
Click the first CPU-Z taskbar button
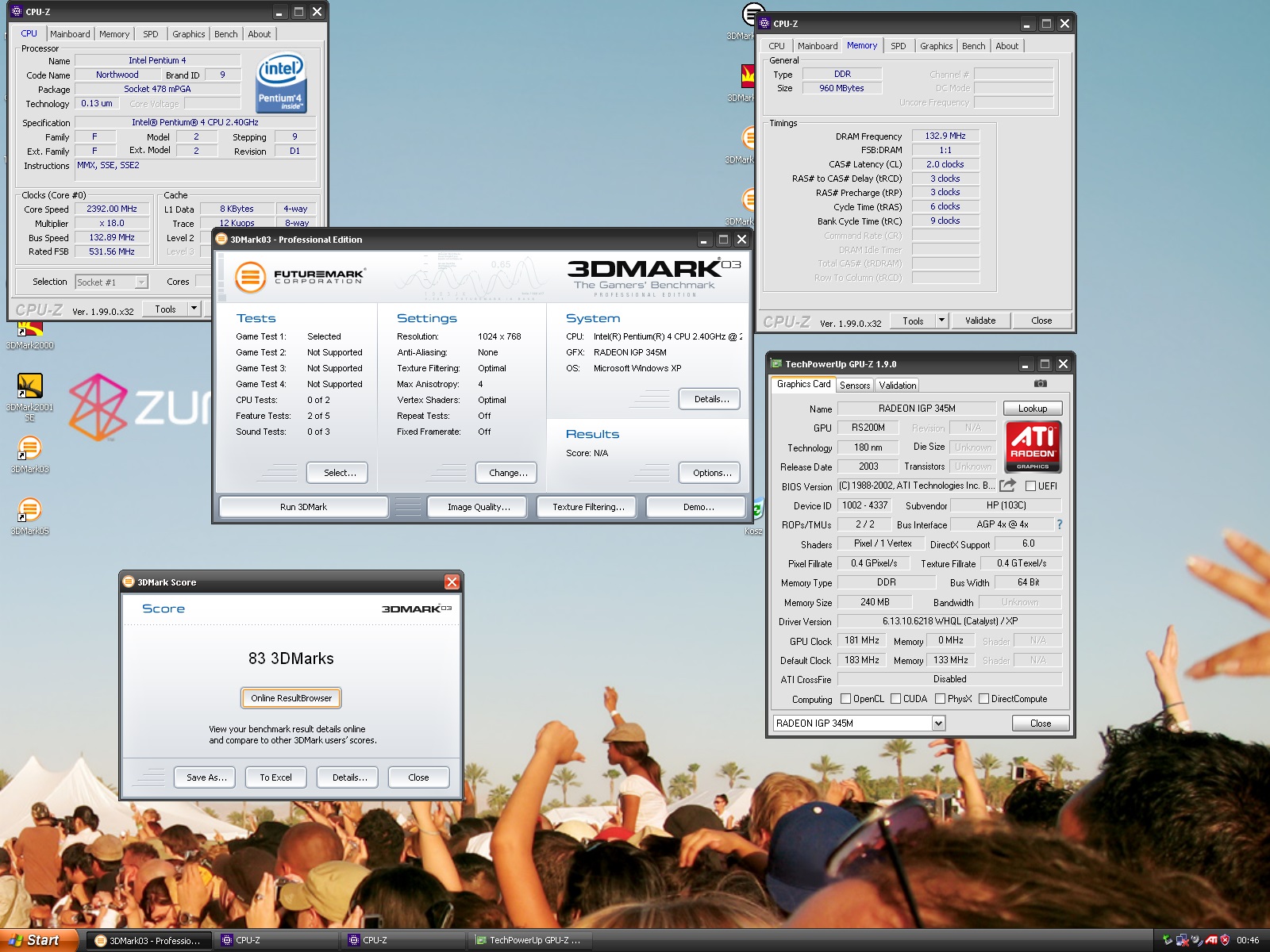pyautogui.click(x=277, y=940)
